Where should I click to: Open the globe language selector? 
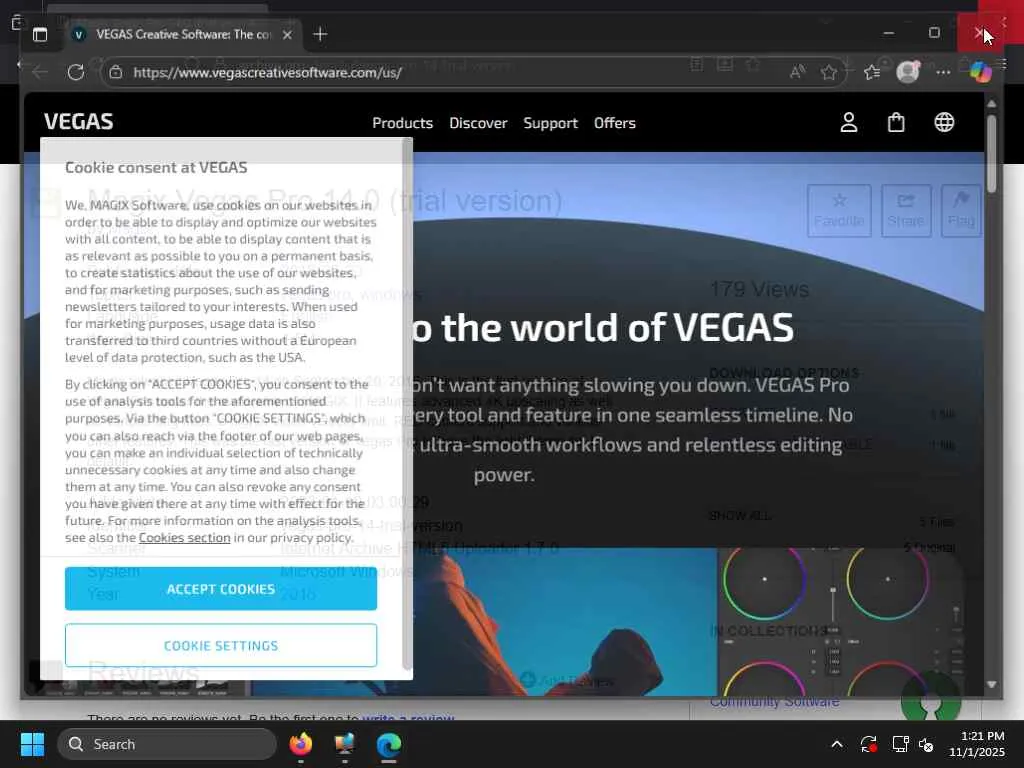coord(944,122)
